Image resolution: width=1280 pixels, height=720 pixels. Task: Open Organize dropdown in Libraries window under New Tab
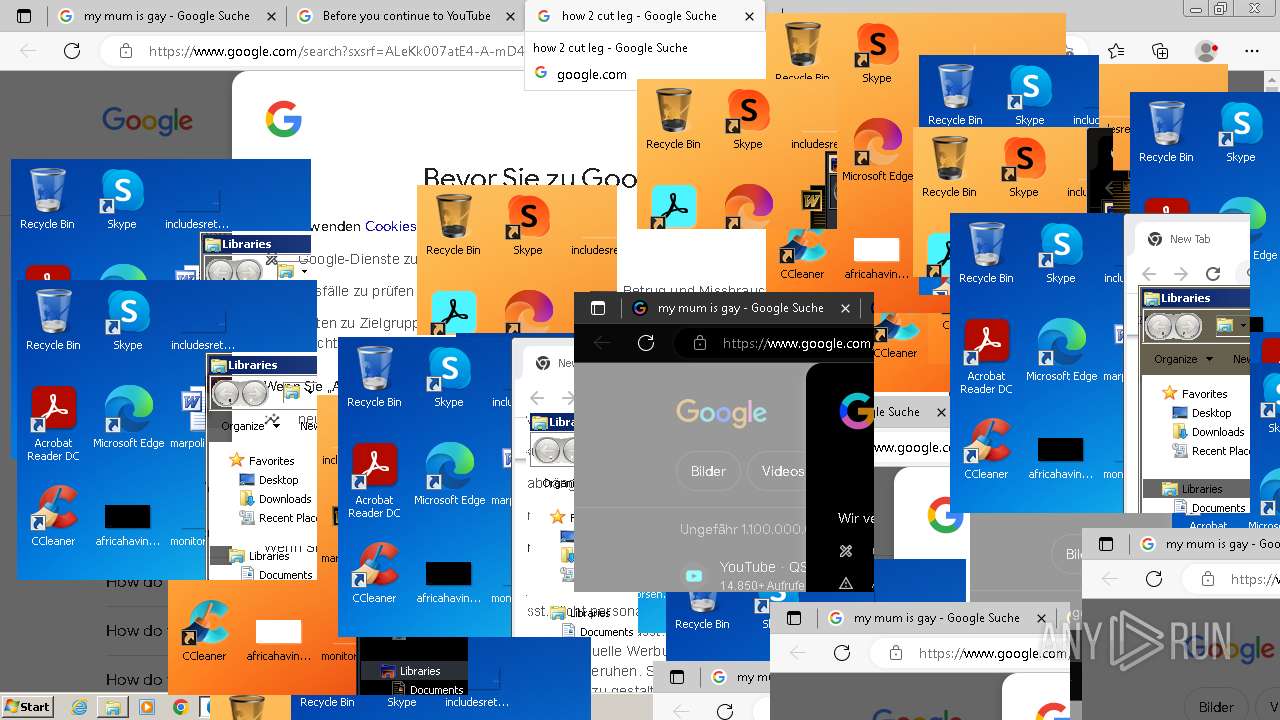(x=1183, y=359)
